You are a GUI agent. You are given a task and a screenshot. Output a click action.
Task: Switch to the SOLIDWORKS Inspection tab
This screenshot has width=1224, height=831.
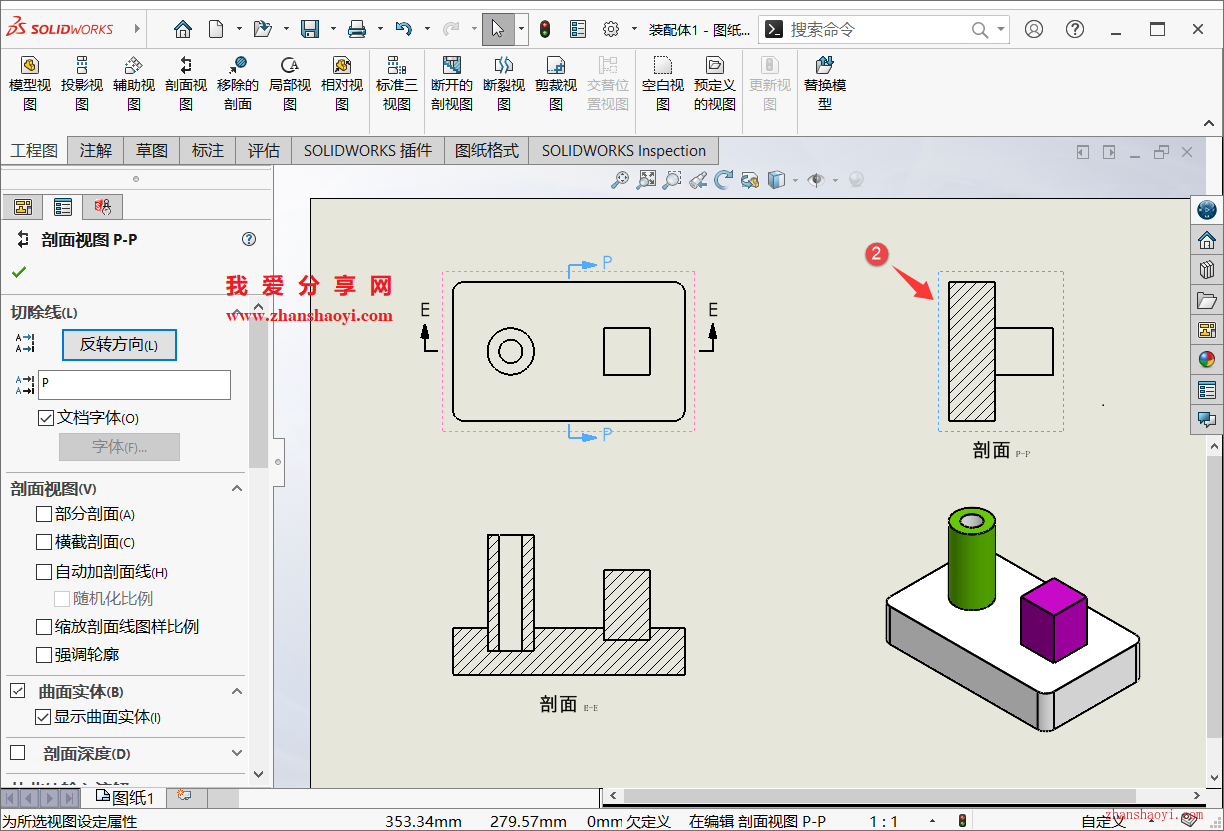tap(624, 151)
